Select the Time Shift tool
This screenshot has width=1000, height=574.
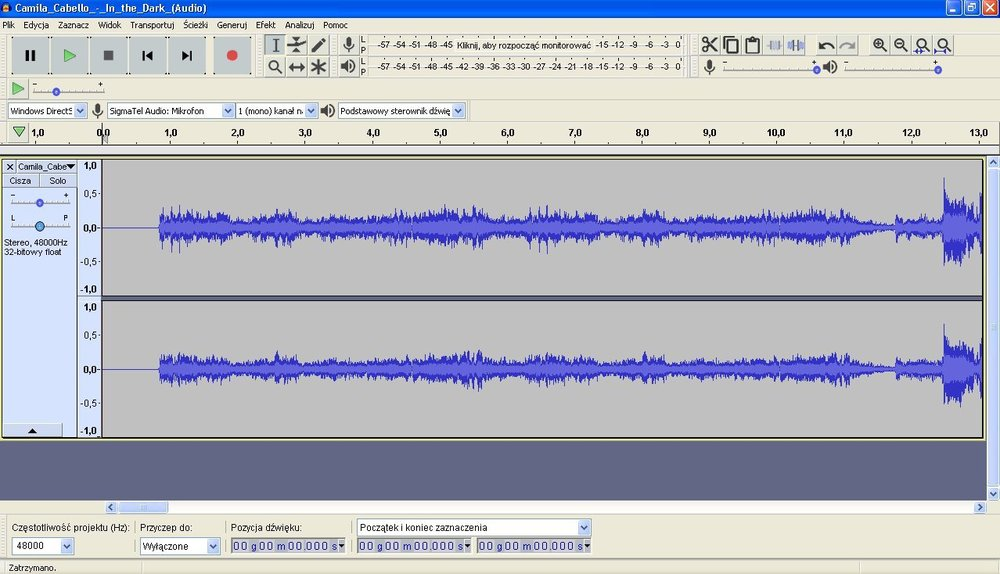(x=297, y=67)
